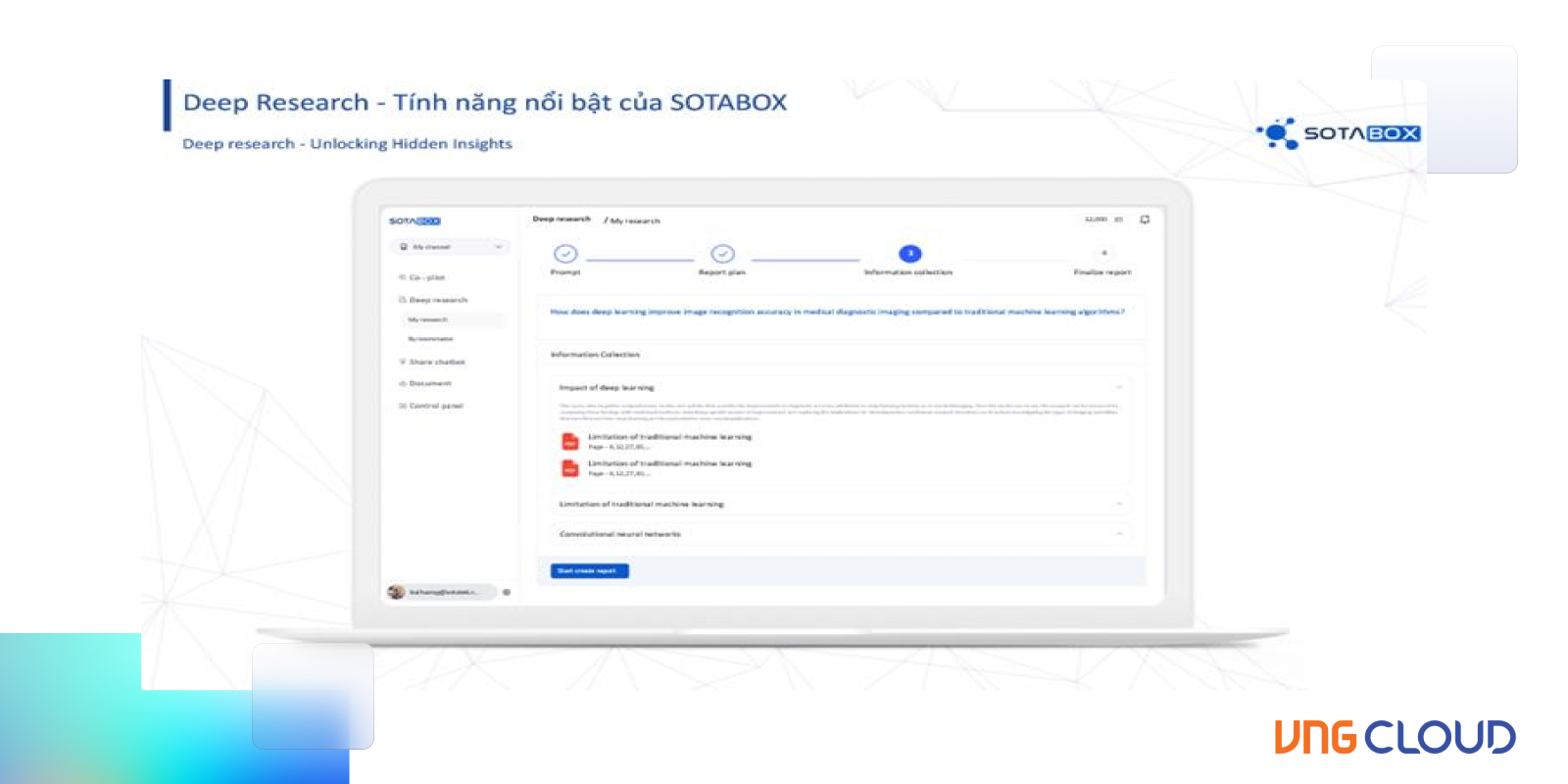Click the user email account chip
Viewport: 1568px width, 784px height.
pyautogui.click(x=442, y=592)
